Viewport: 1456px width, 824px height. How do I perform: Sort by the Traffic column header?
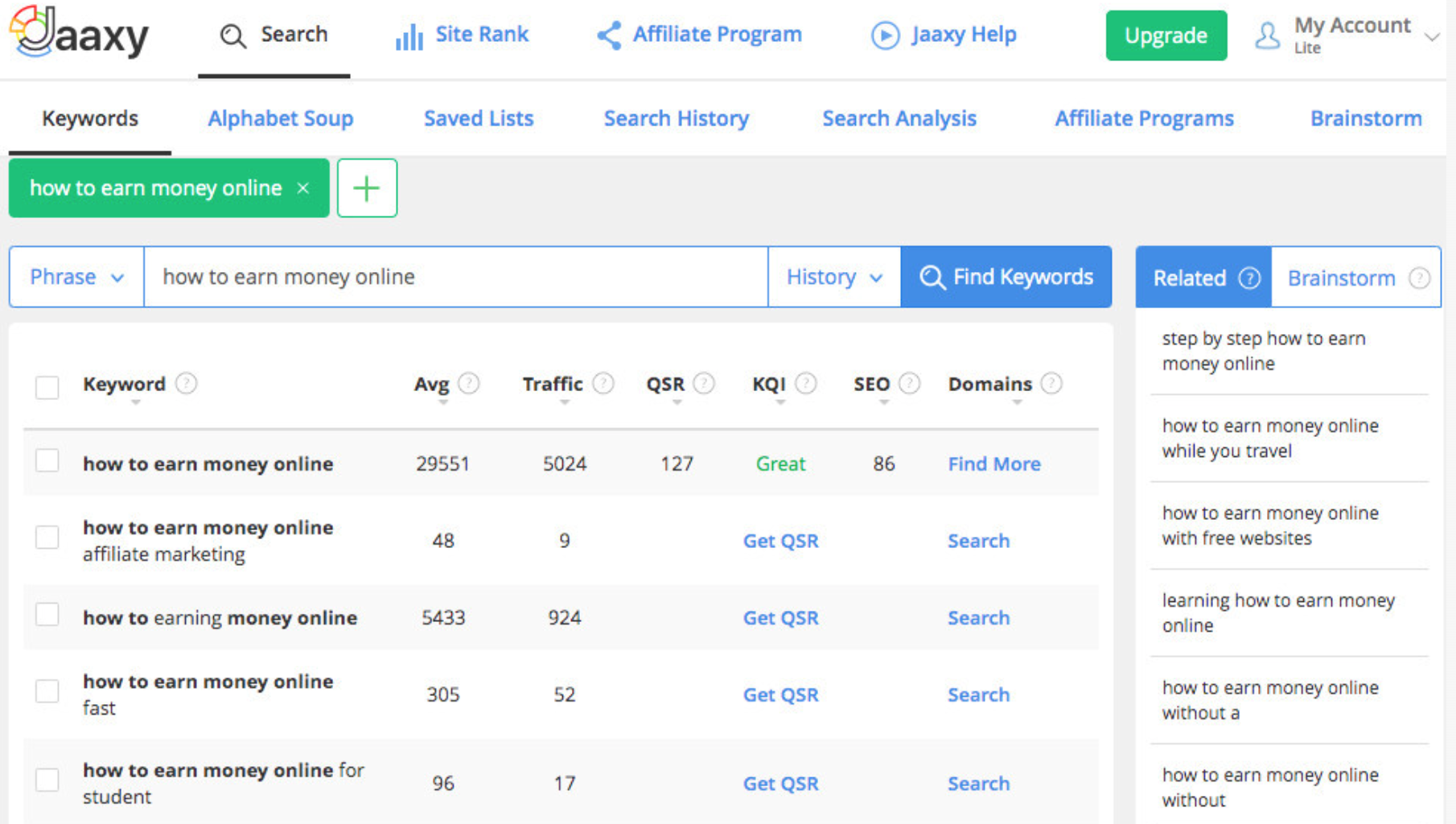pyautogui.click(x=553, y=385)
